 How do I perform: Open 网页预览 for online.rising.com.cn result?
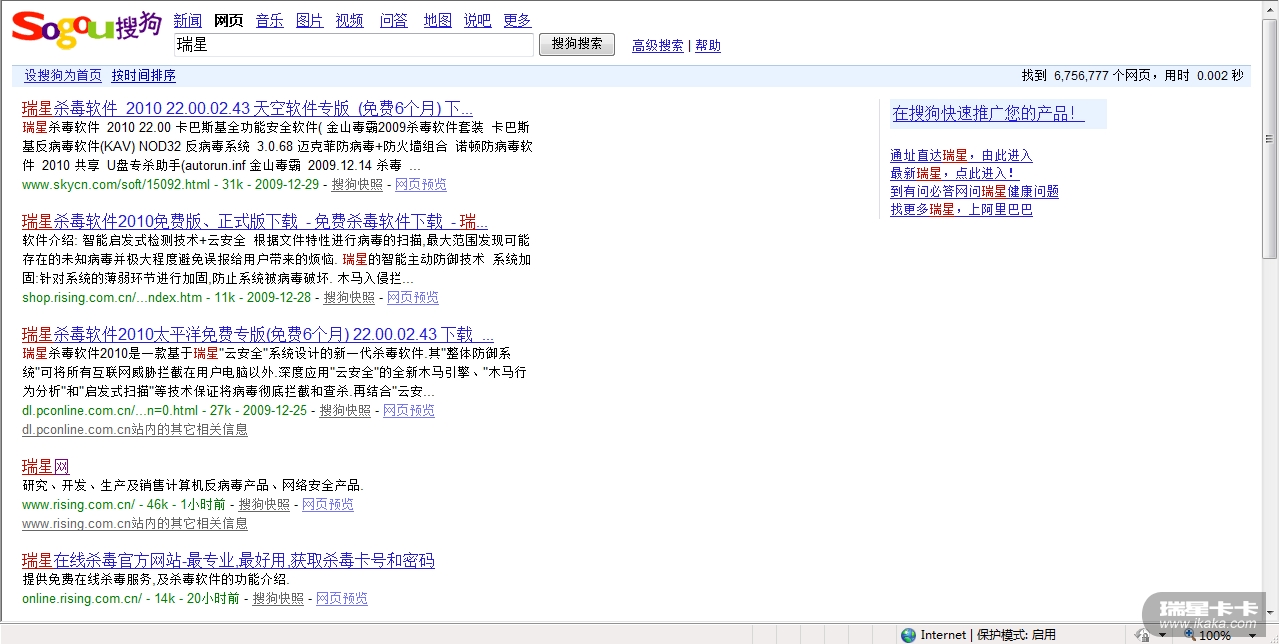(342, 599)
